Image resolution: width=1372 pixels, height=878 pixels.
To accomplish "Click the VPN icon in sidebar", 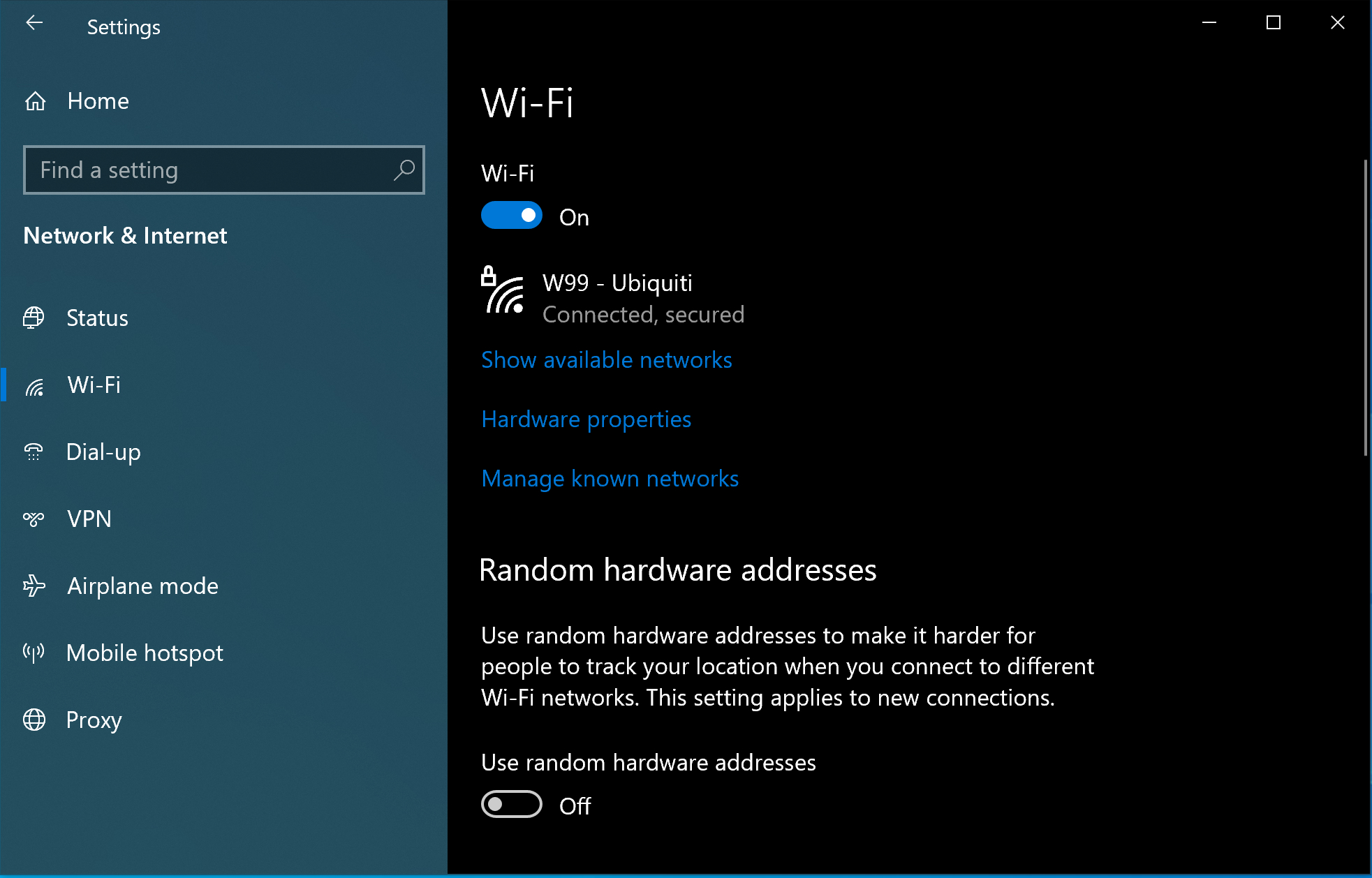I will (x=34, y=519).
